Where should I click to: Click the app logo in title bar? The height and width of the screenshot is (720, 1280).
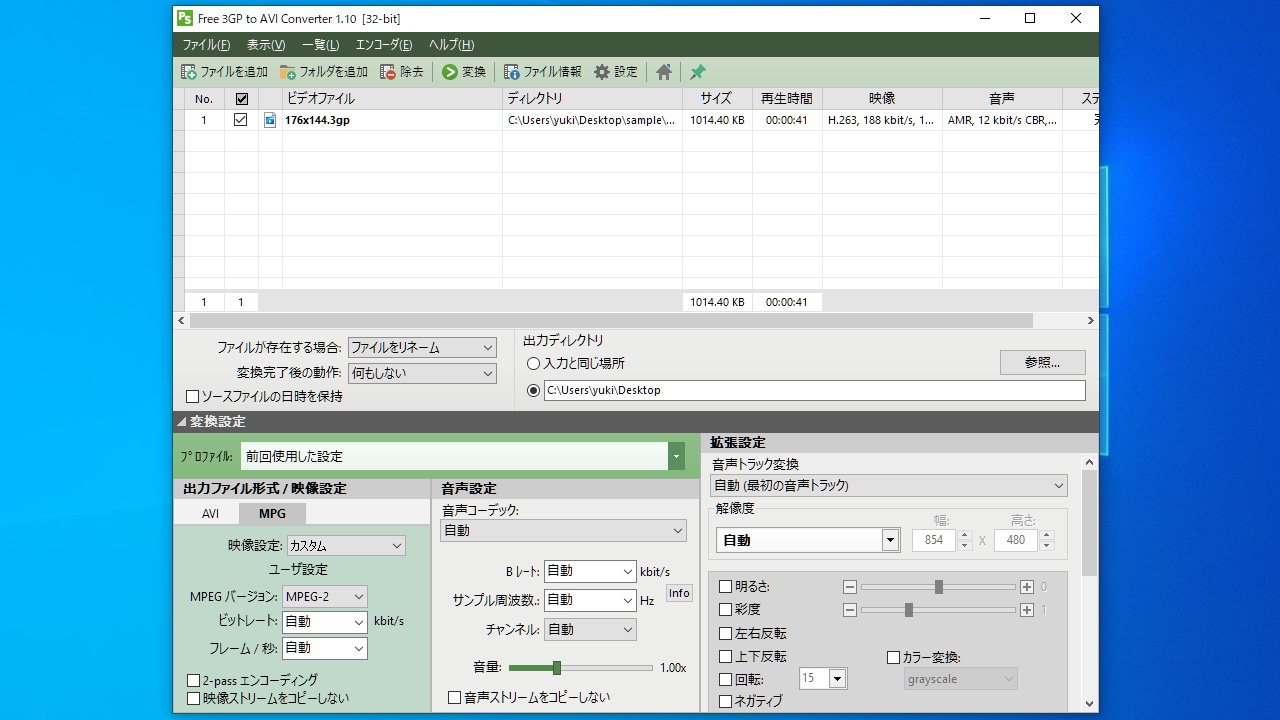[x=184, y=18]
